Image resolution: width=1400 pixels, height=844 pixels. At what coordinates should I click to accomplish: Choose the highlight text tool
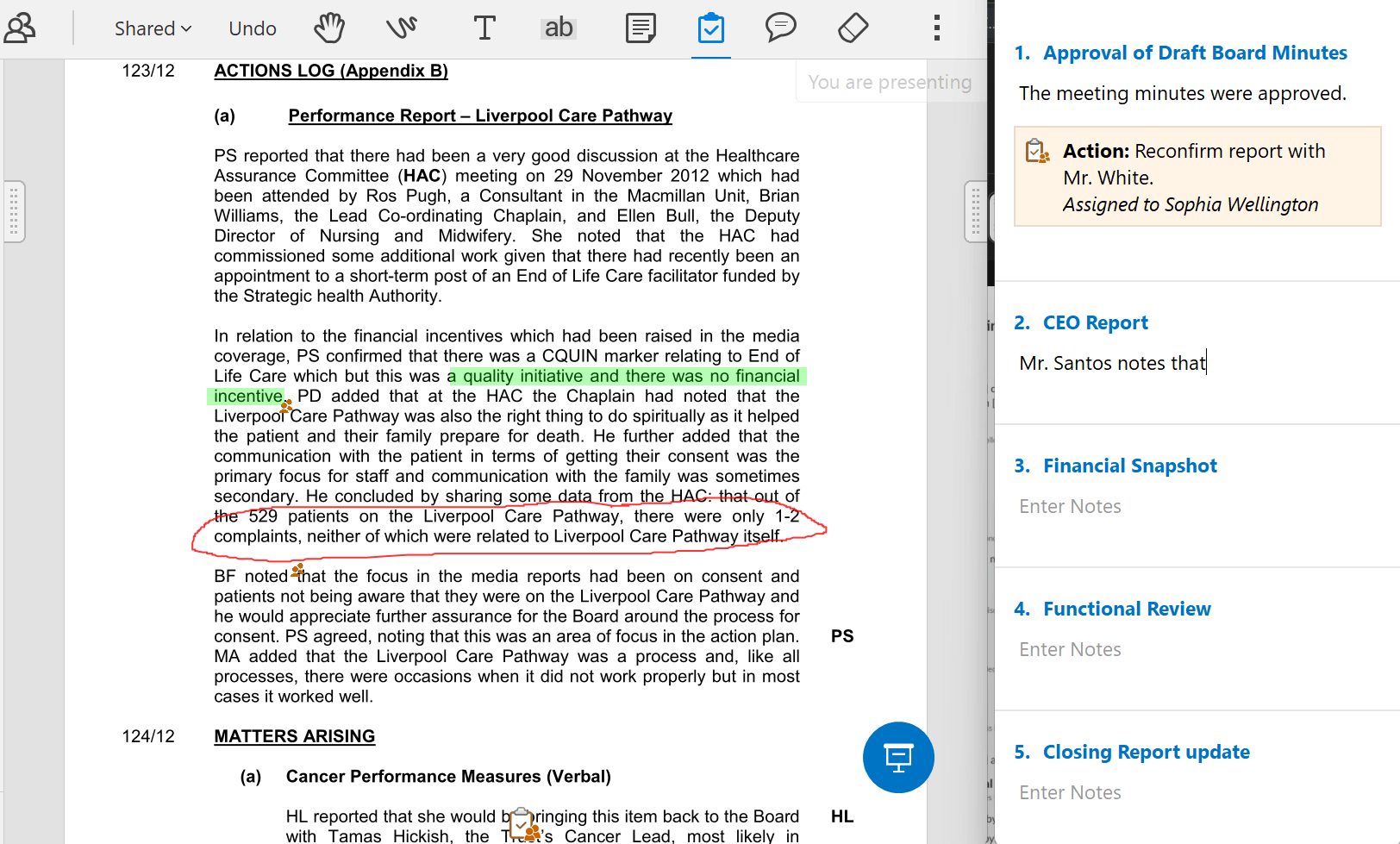[x=558, y=28]
